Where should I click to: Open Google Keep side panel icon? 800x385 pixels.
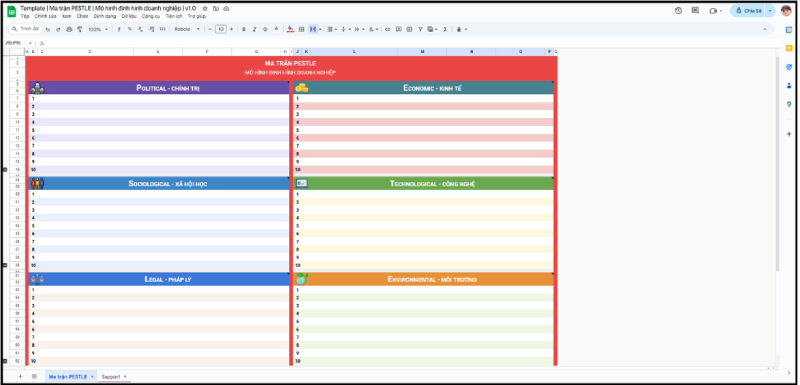coord(789,48)
